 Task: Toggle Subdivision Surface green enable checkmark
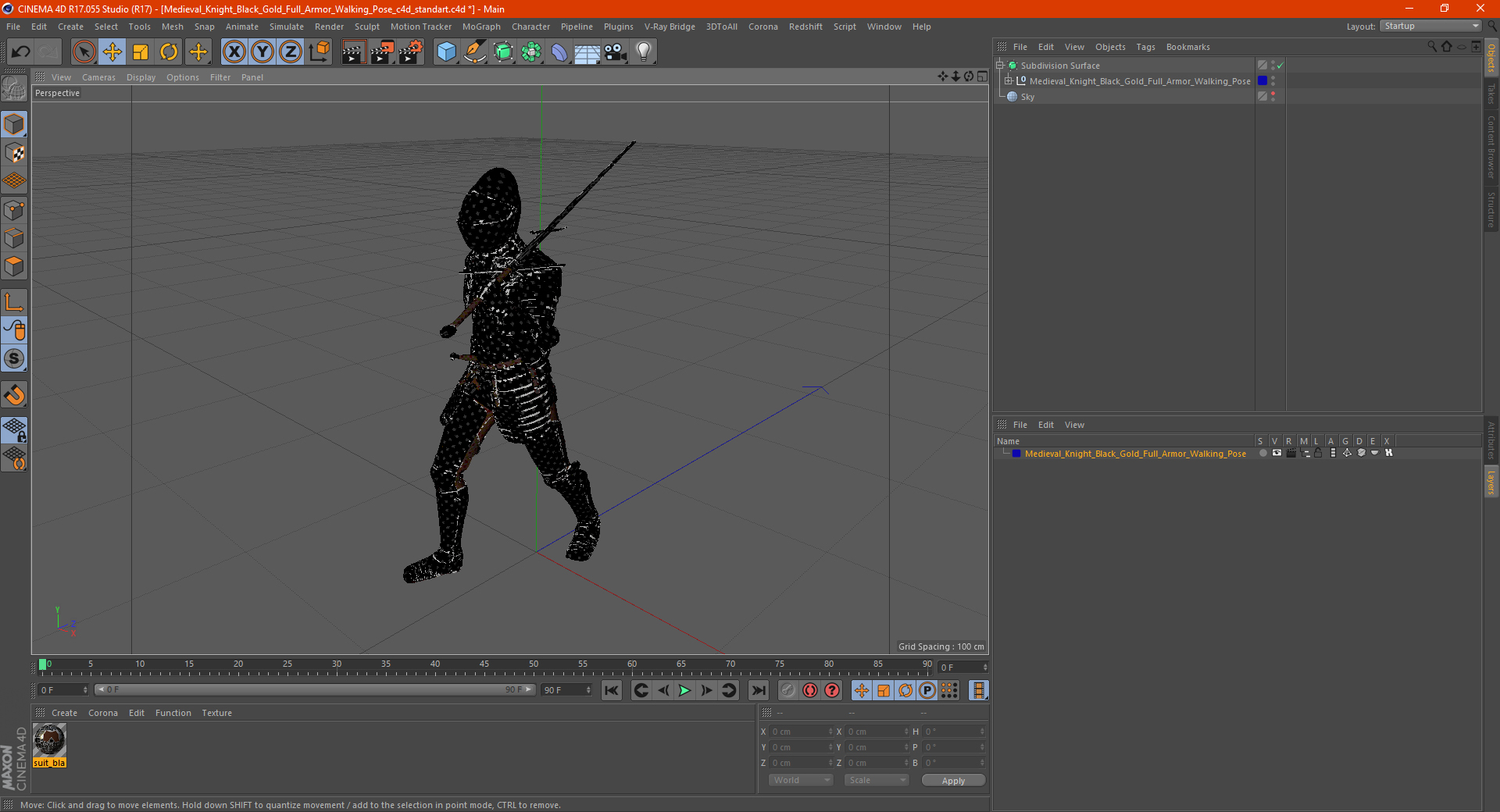click(x=1280, y=66)
